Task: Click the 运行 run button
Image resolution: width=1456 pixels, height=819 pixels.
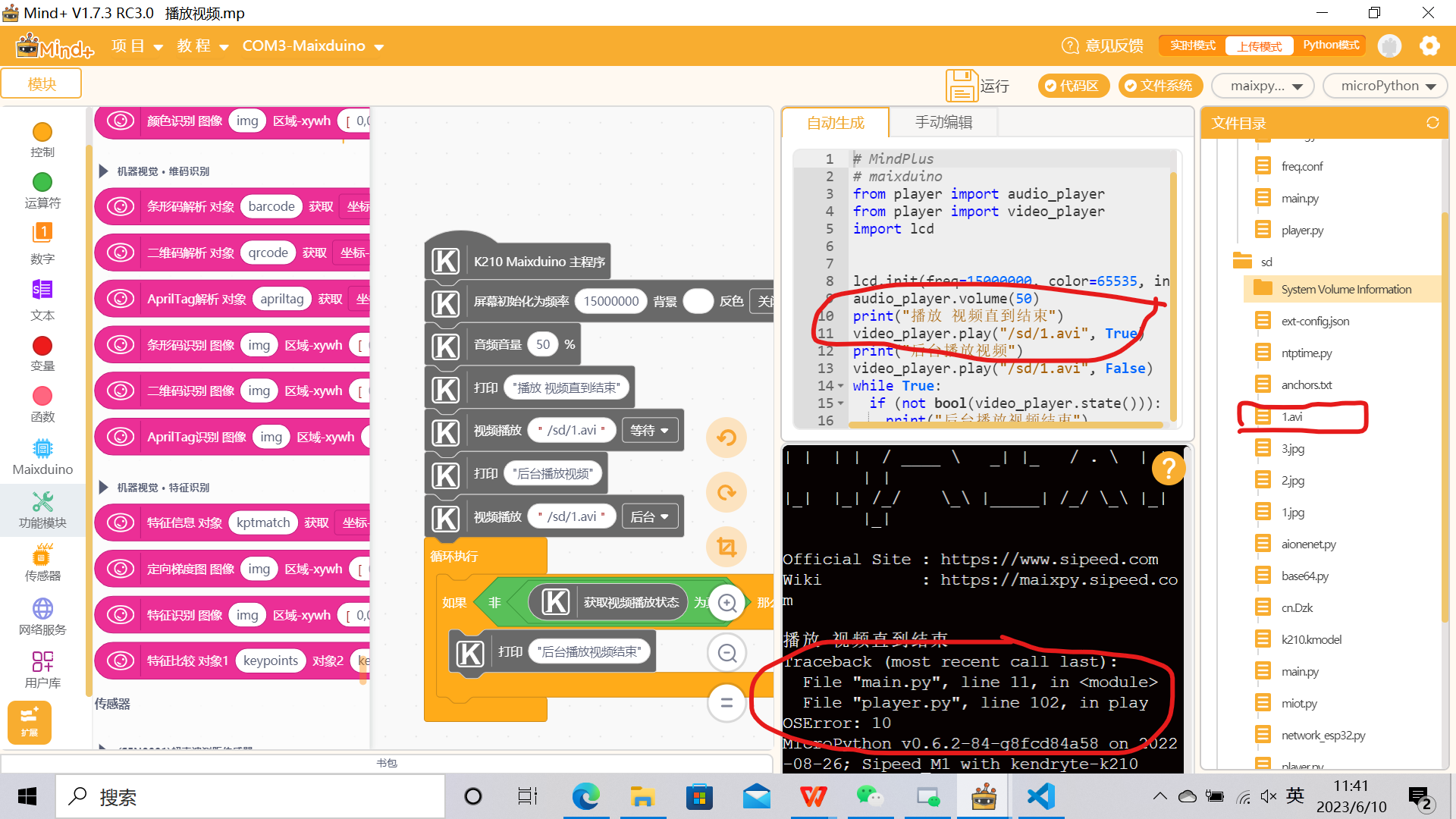Action: tap(977, 86)
